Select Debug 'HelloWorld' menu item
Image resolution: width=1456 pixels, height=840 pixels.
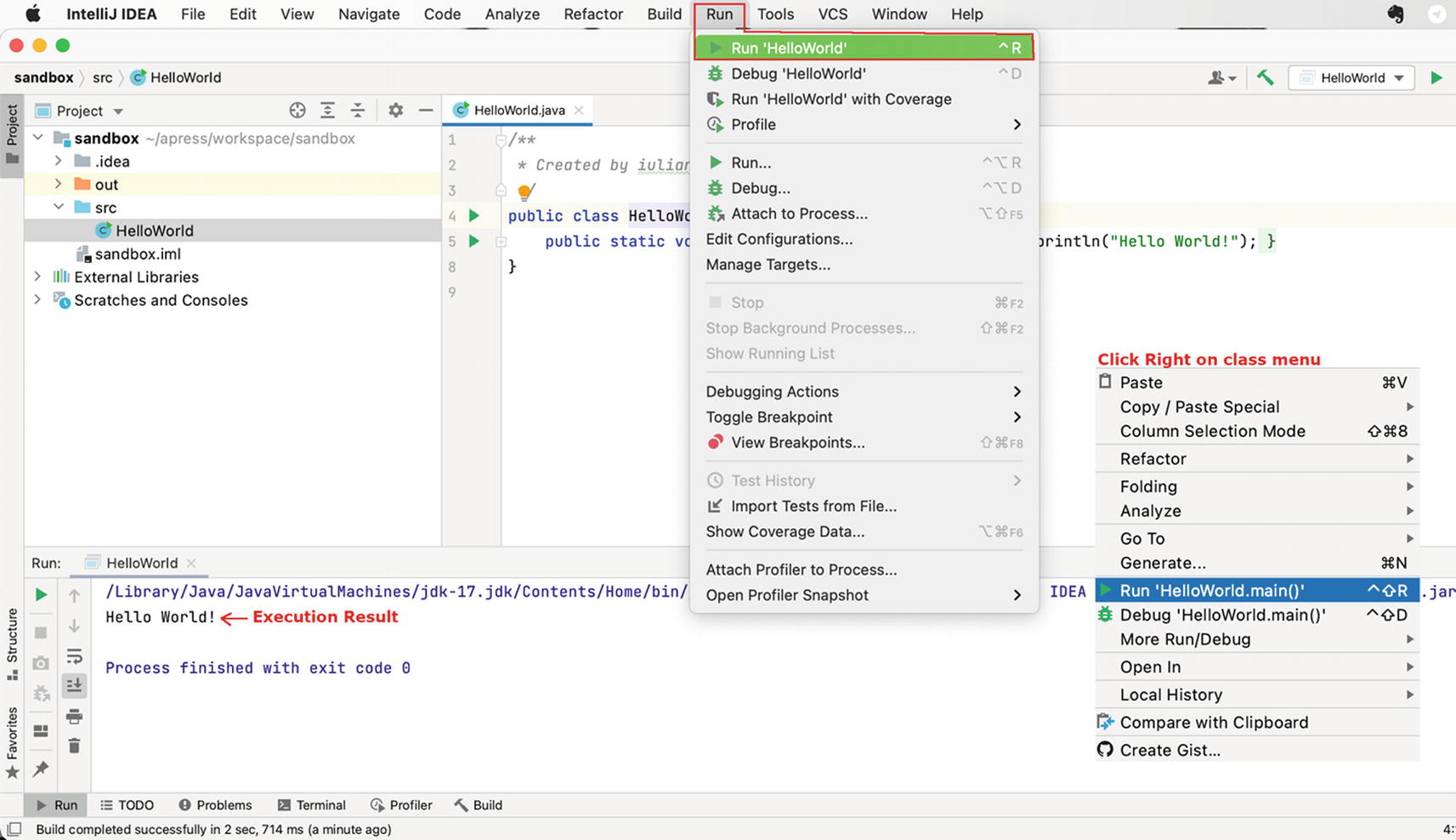pos(864,73)
